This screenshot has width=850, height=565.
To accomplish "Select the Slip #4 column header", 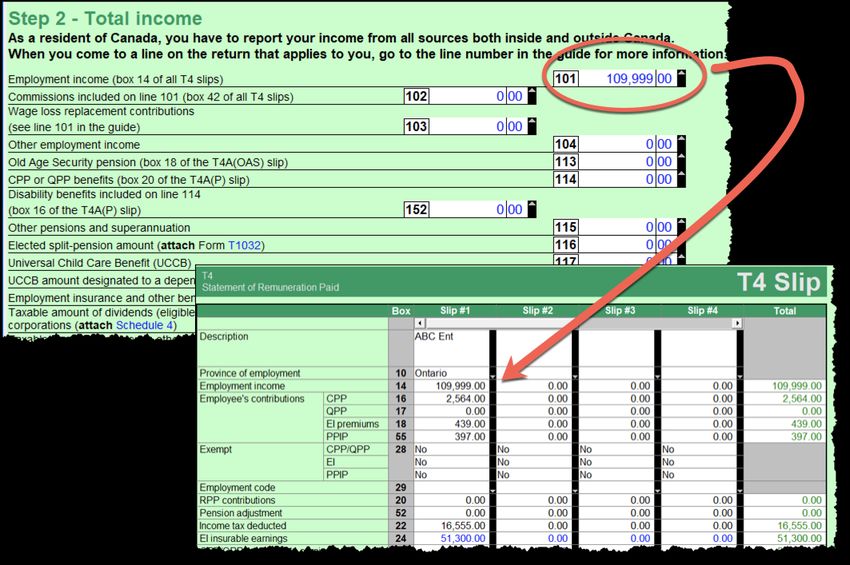I will point(702,311).
